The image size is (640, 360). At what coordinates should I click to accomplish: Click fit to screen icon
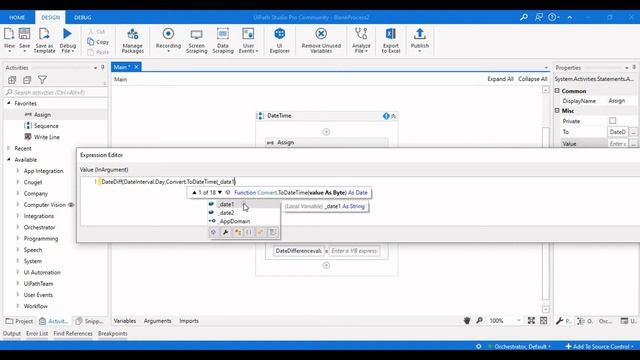click(531, 321)
